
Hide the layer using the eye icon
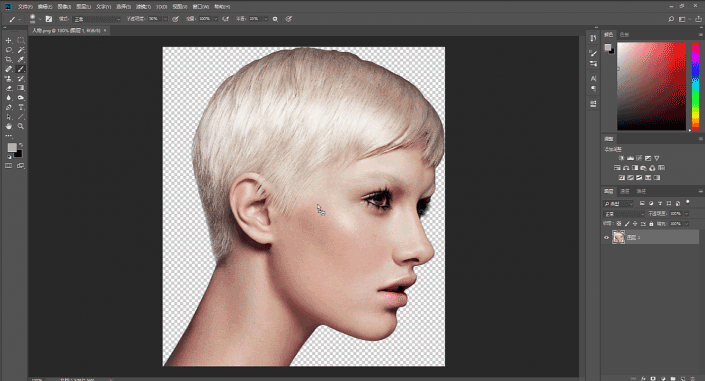[x=606, y=237]
